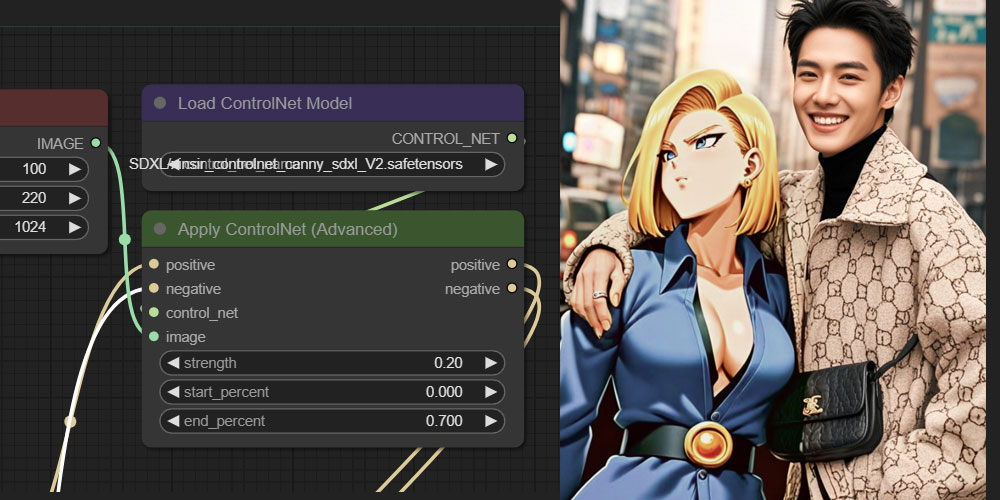Click the 100 threshold value field
Screen dimensions: 1000x500
43,169
